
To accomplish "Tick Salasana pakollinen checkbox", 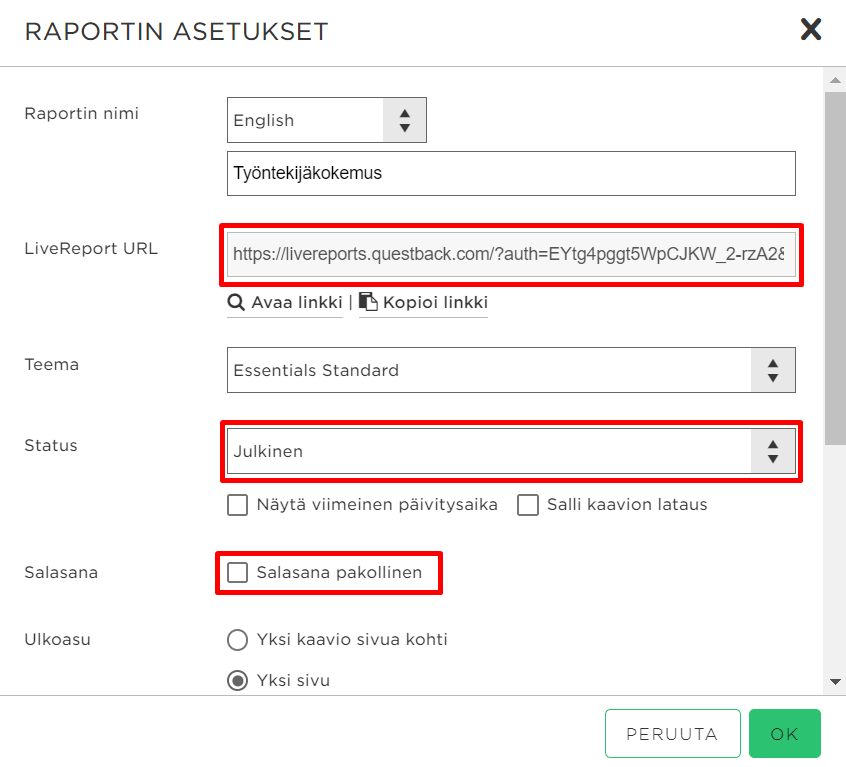I will [237, 572].
